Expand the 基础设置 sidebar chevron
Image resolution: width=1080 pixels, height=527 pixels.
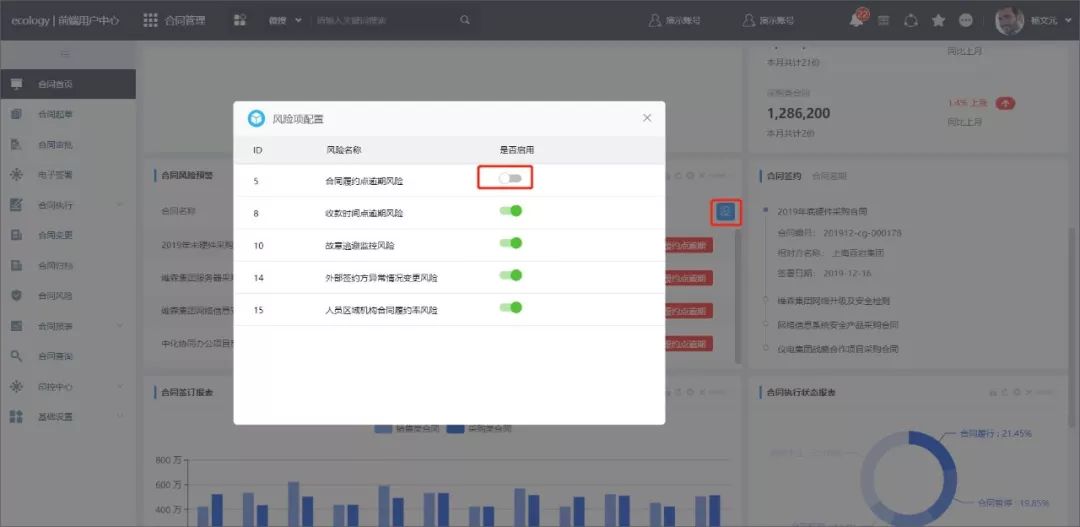[121, 417]
